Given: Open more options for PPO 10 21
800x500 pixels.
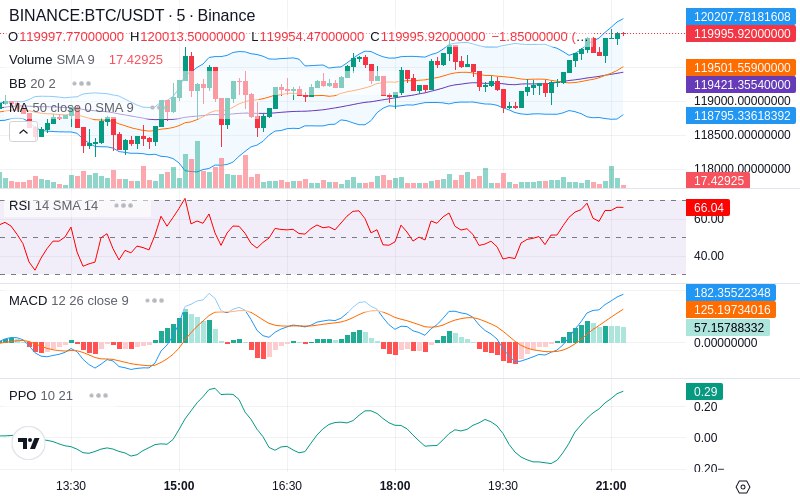Looking at the screenshot, I should point(98,395).
